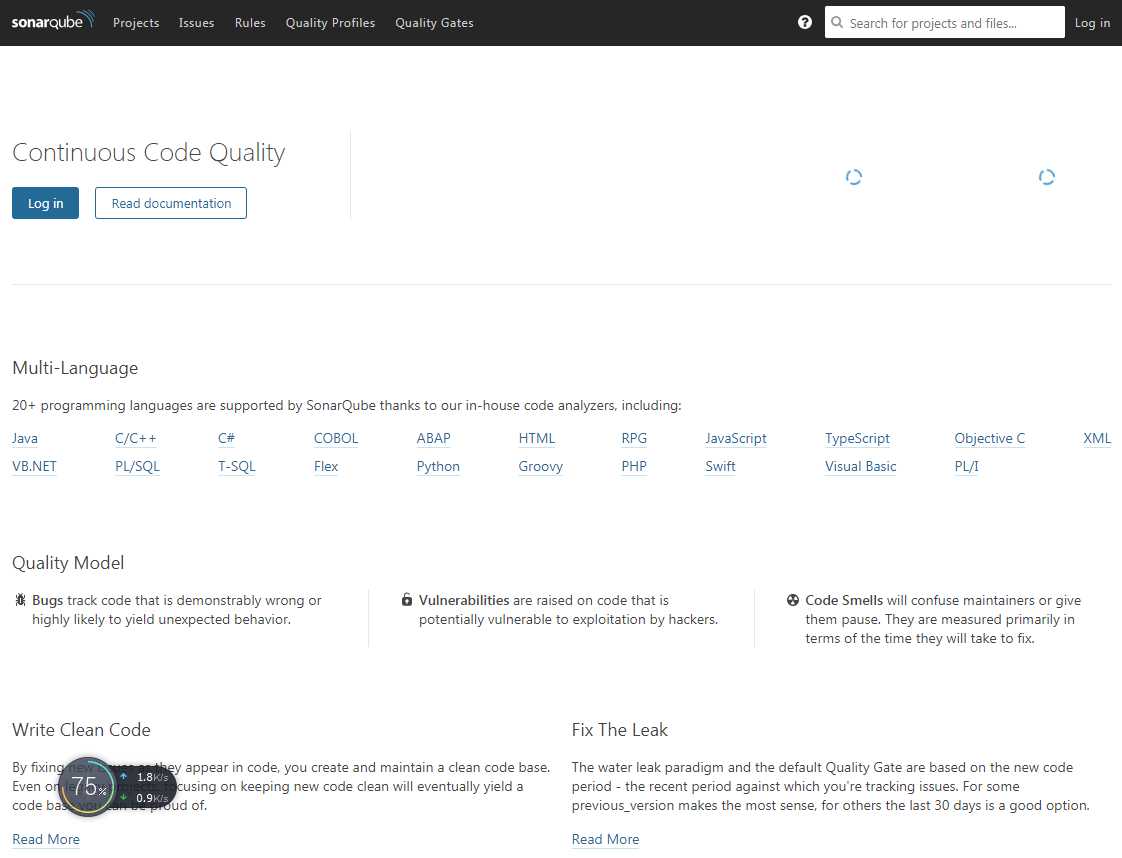Image resolution: width=1122 pixels, height=858 pixels.
Task: Open the ABAP link
Action: pyautogui.click(x=434, y=438)
